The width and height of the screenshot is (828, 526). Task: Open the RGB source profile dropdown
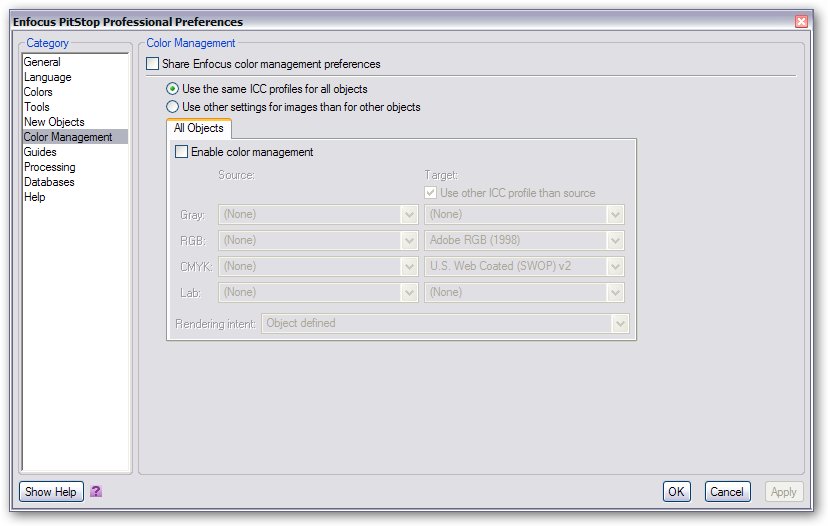tap(318, 240)
